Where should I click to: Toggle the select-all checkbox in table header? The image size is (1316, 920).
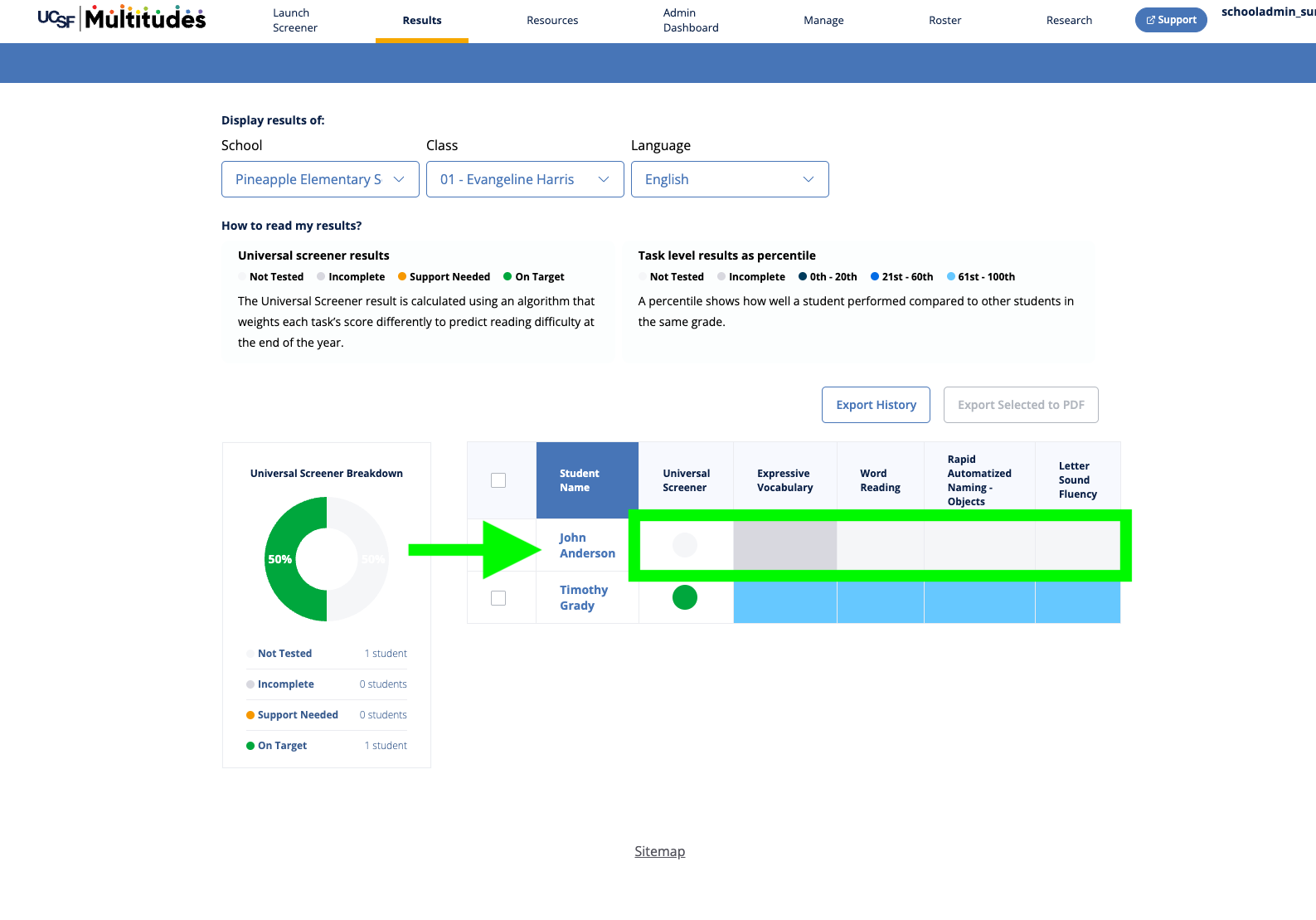pyautogui.click(x=498, y=480)
